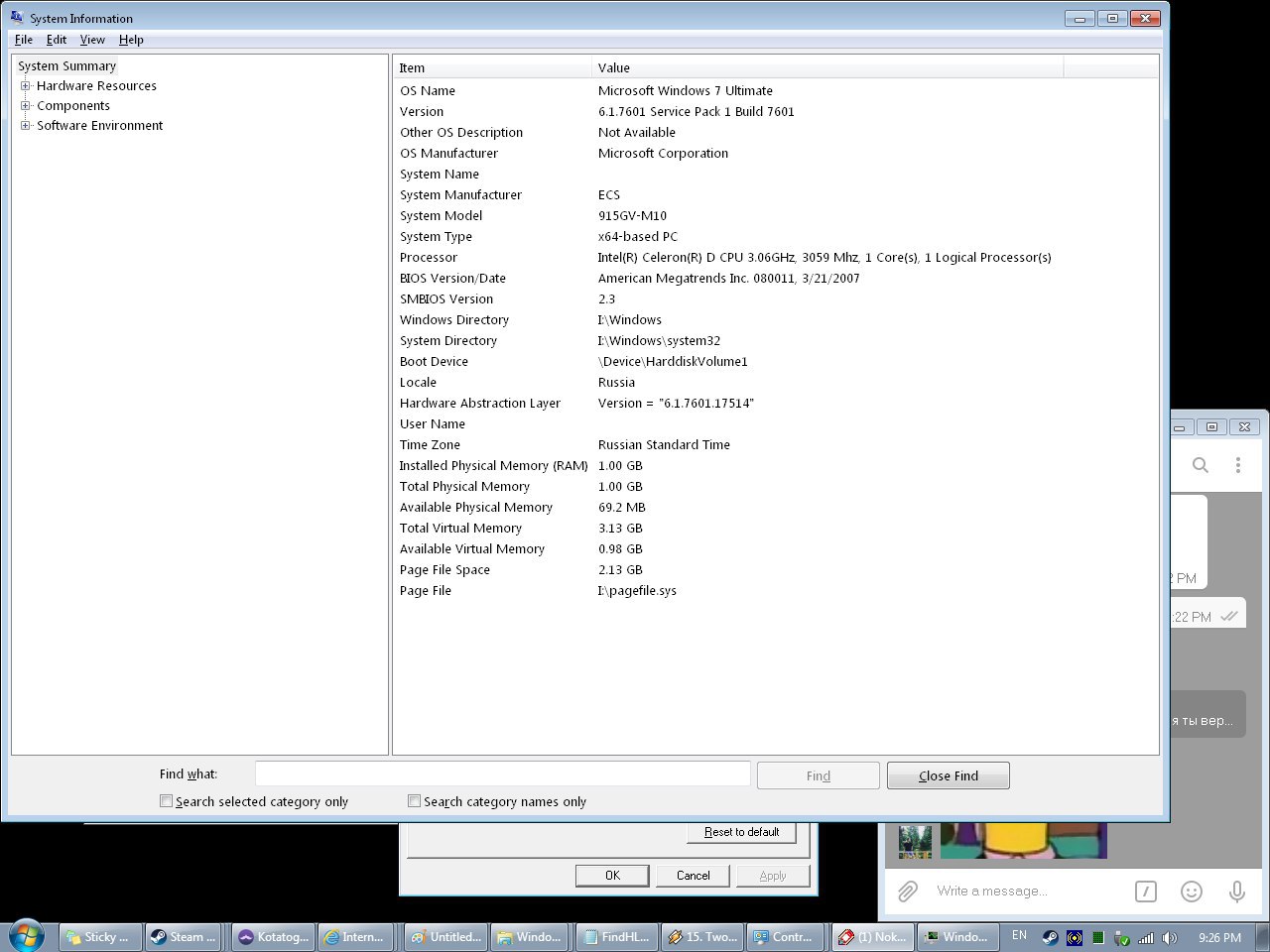The height and width of the screenshot is (952, 1270).
Task: Switch to the '15. Two...' taskbar button
Action: coord(701,936)
